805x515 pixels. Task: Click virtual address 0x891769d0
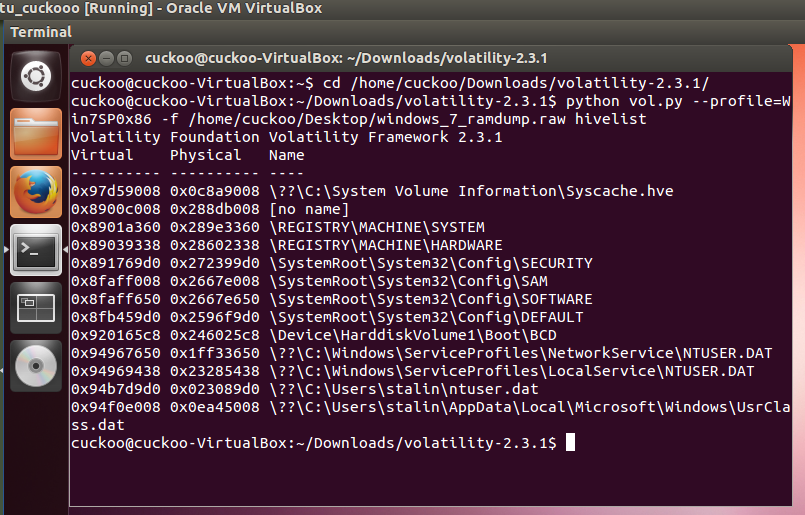point(116,263)
